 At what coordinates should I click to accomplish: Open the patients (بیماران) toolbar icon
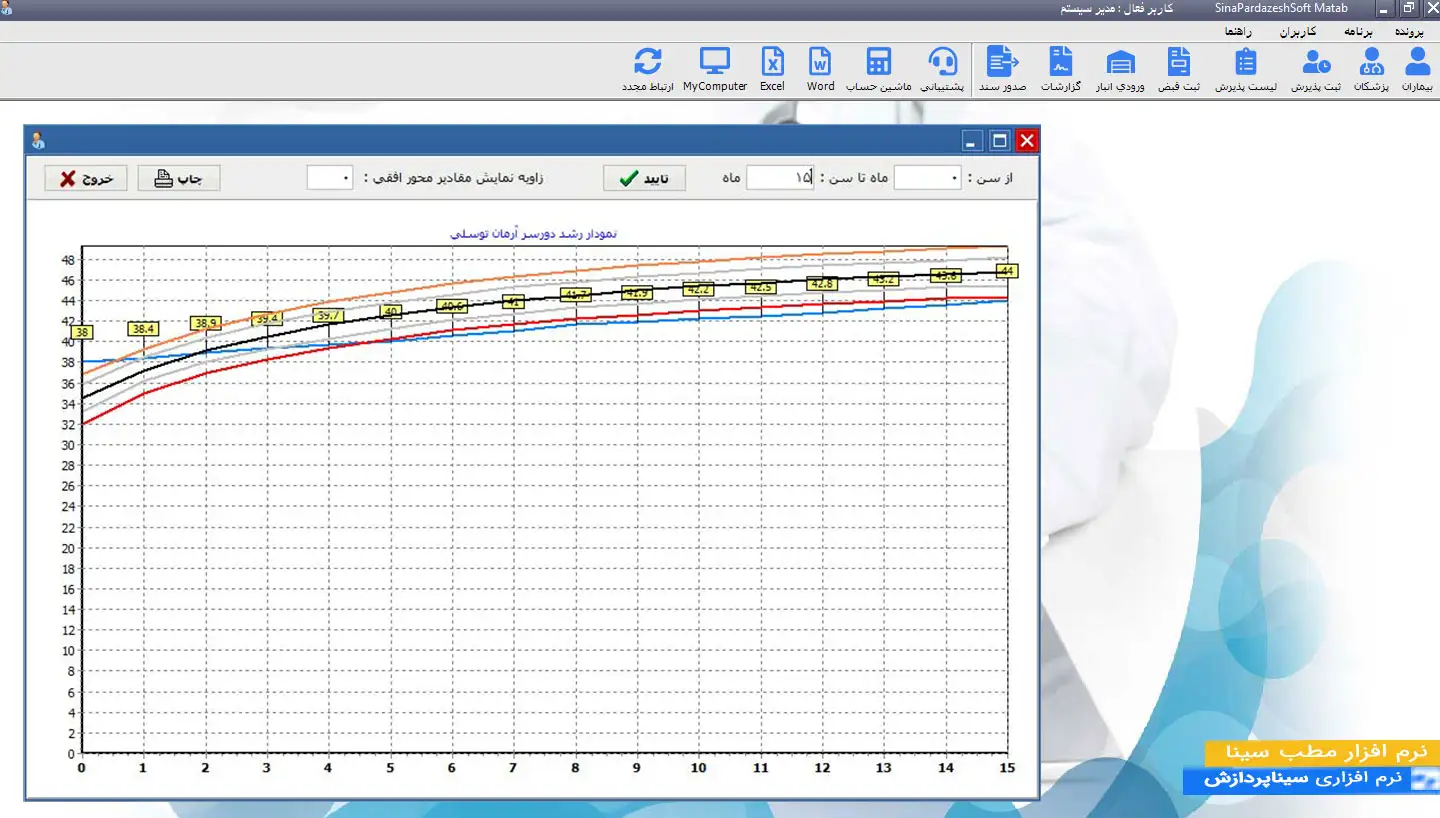click(1417, 69)
